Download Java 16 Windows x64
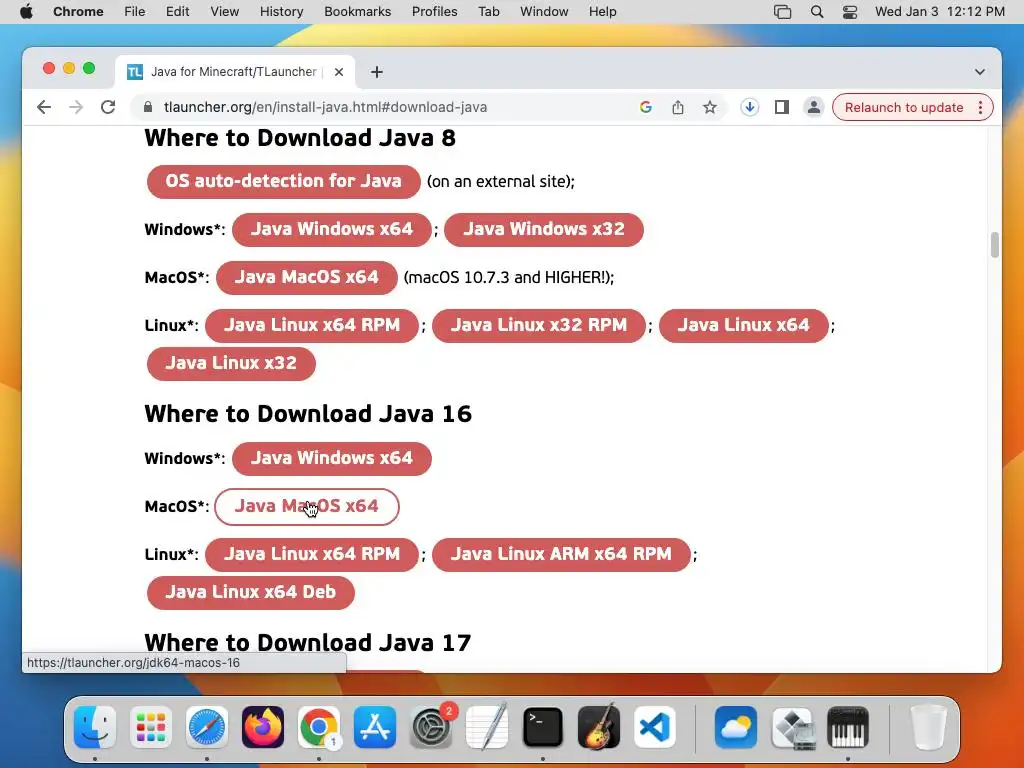The width and height of the screenshot is (1024, 768). (x=332, y=458)
